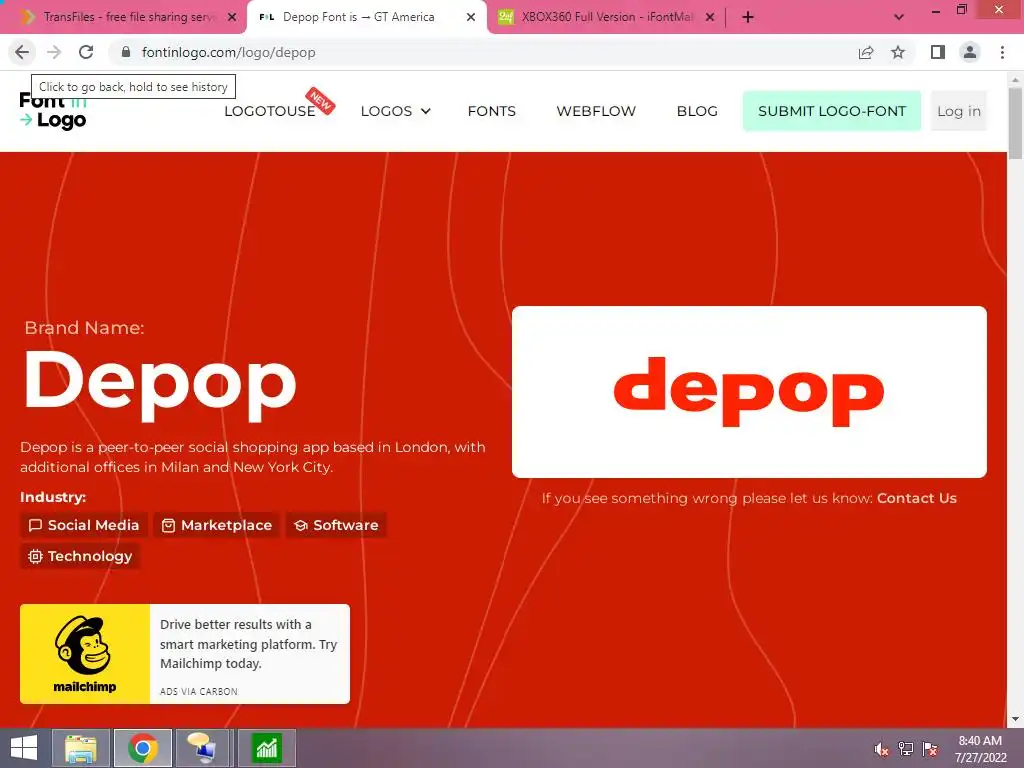Screen dimensions: 1024x768
Task: Click the SUBMIT LOGO-FONT button
Action: point(831,111)
